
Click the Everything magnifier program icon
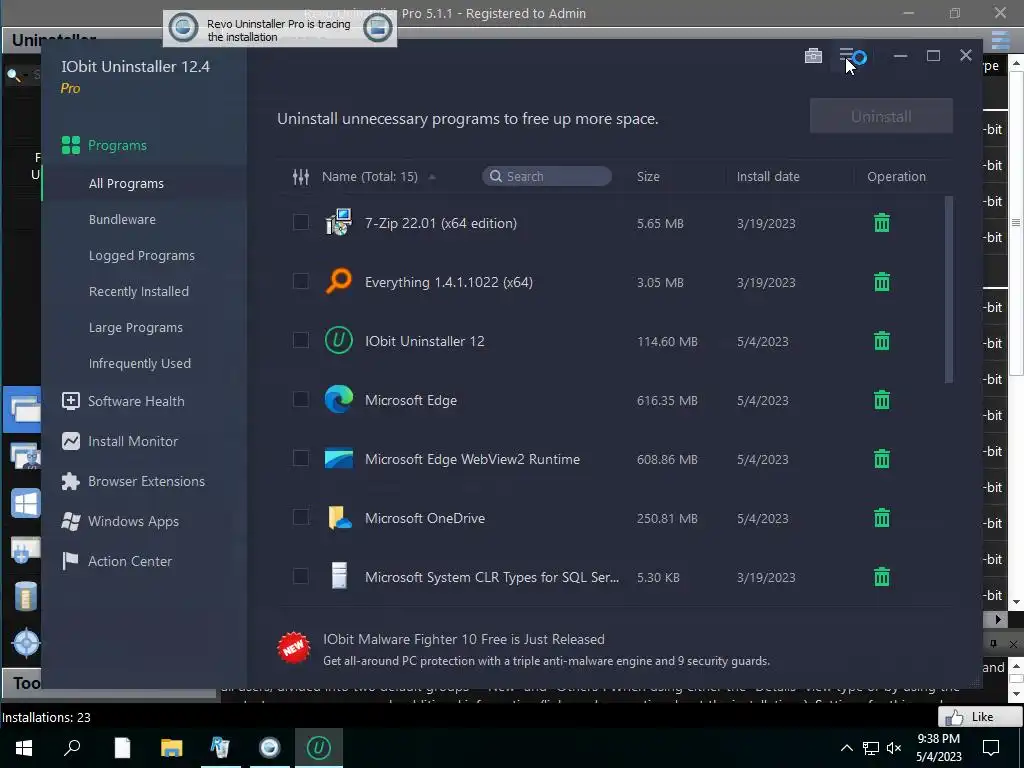pos(338,281)
